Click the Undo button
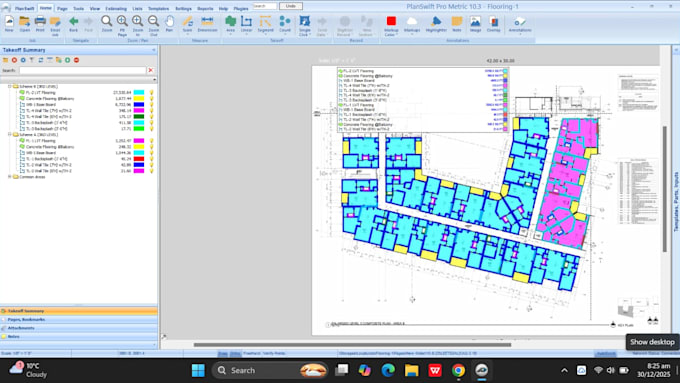 coord(291,6)
